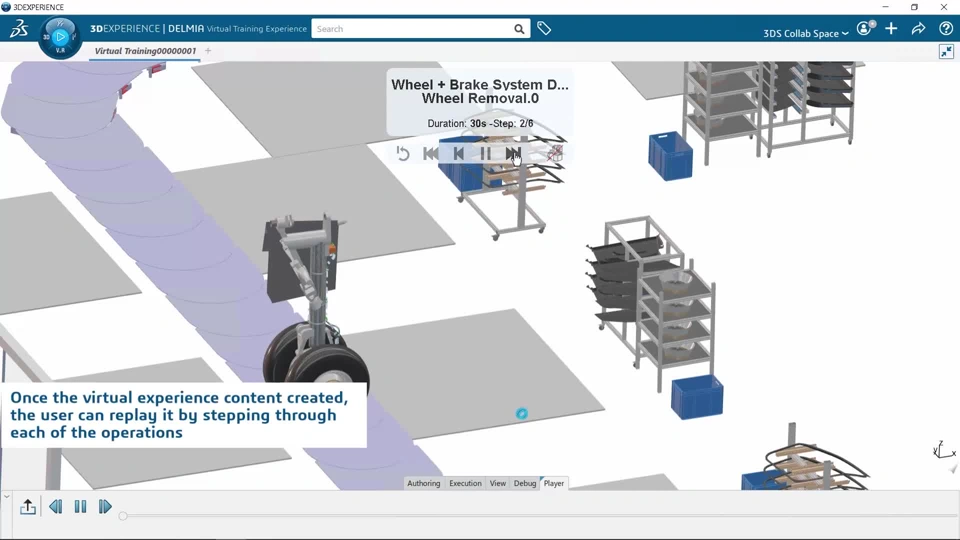Click the timeline slider handle
This screenshot has height=540, width=960.
123,516
